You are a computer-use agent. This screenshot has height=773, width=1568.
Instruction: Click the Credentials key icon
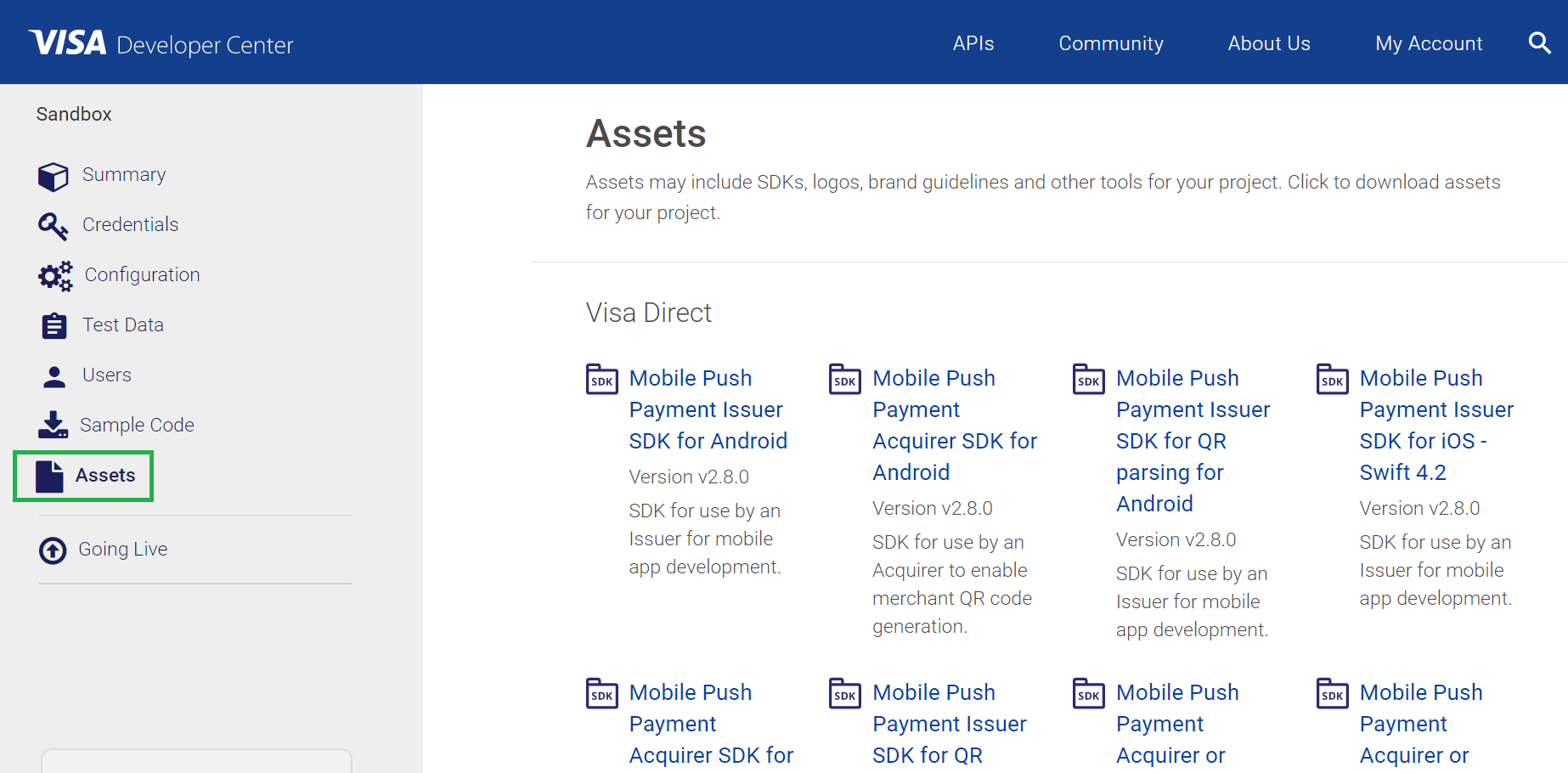[53, 226]
